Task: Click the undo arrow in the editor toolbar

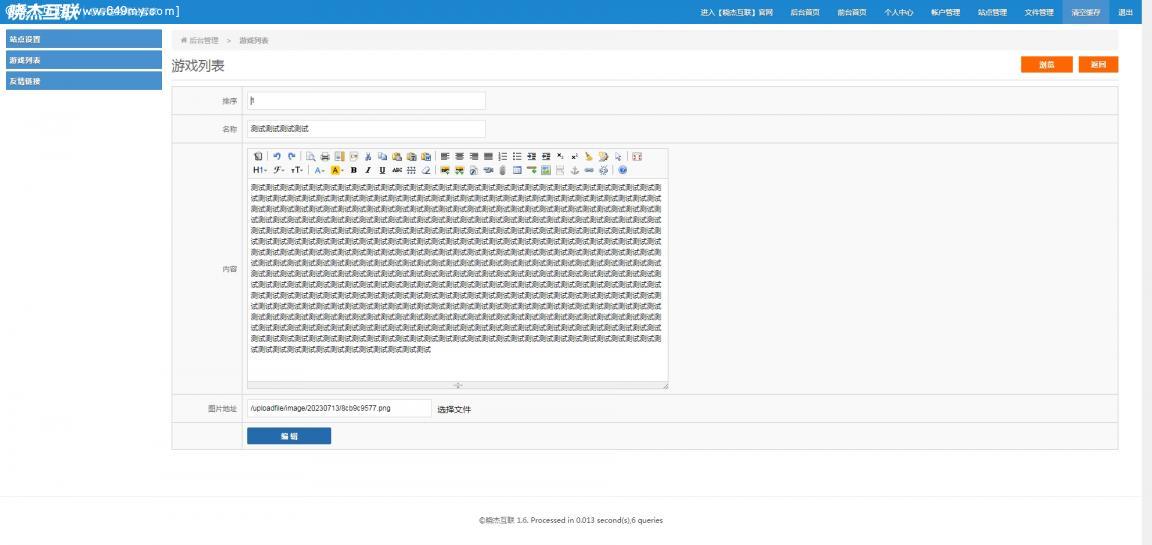Action: tap(277, 156)
